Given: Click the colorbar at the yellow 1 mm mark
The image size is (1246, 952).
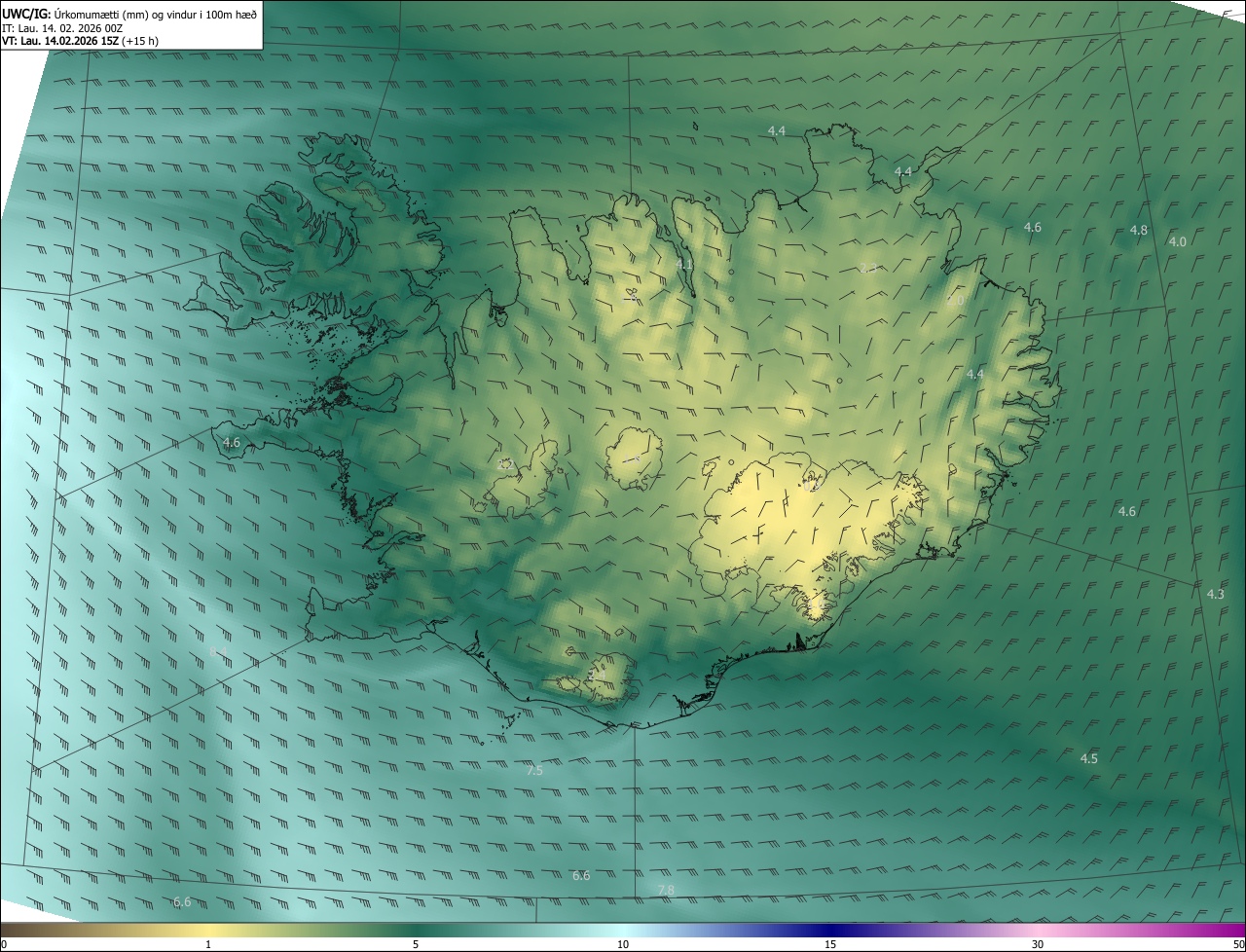Looking at the screenshot, I should (x=208, y=931).
